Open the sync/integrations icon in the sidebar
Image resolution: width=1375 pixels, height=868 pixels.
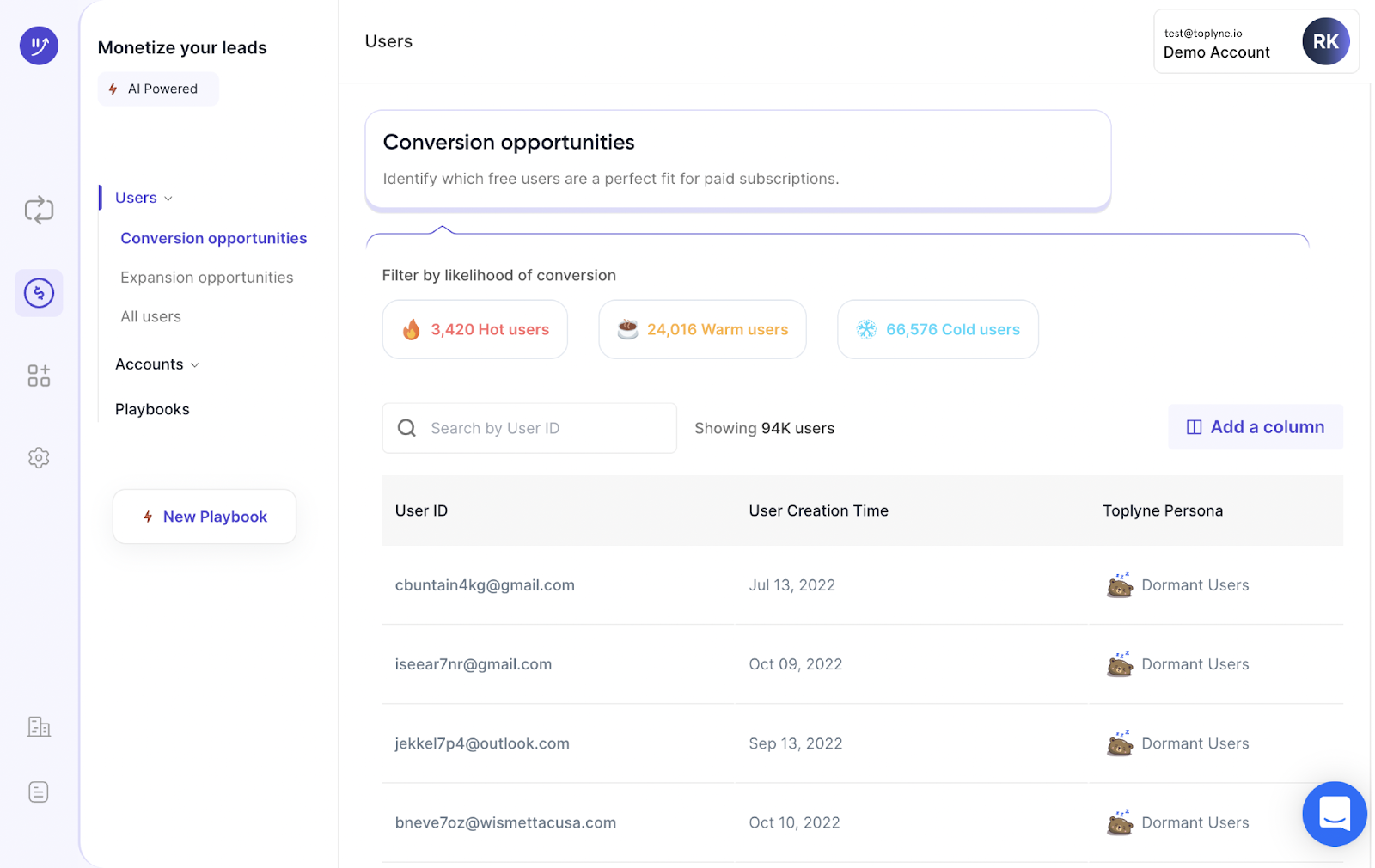click(39, 210)
